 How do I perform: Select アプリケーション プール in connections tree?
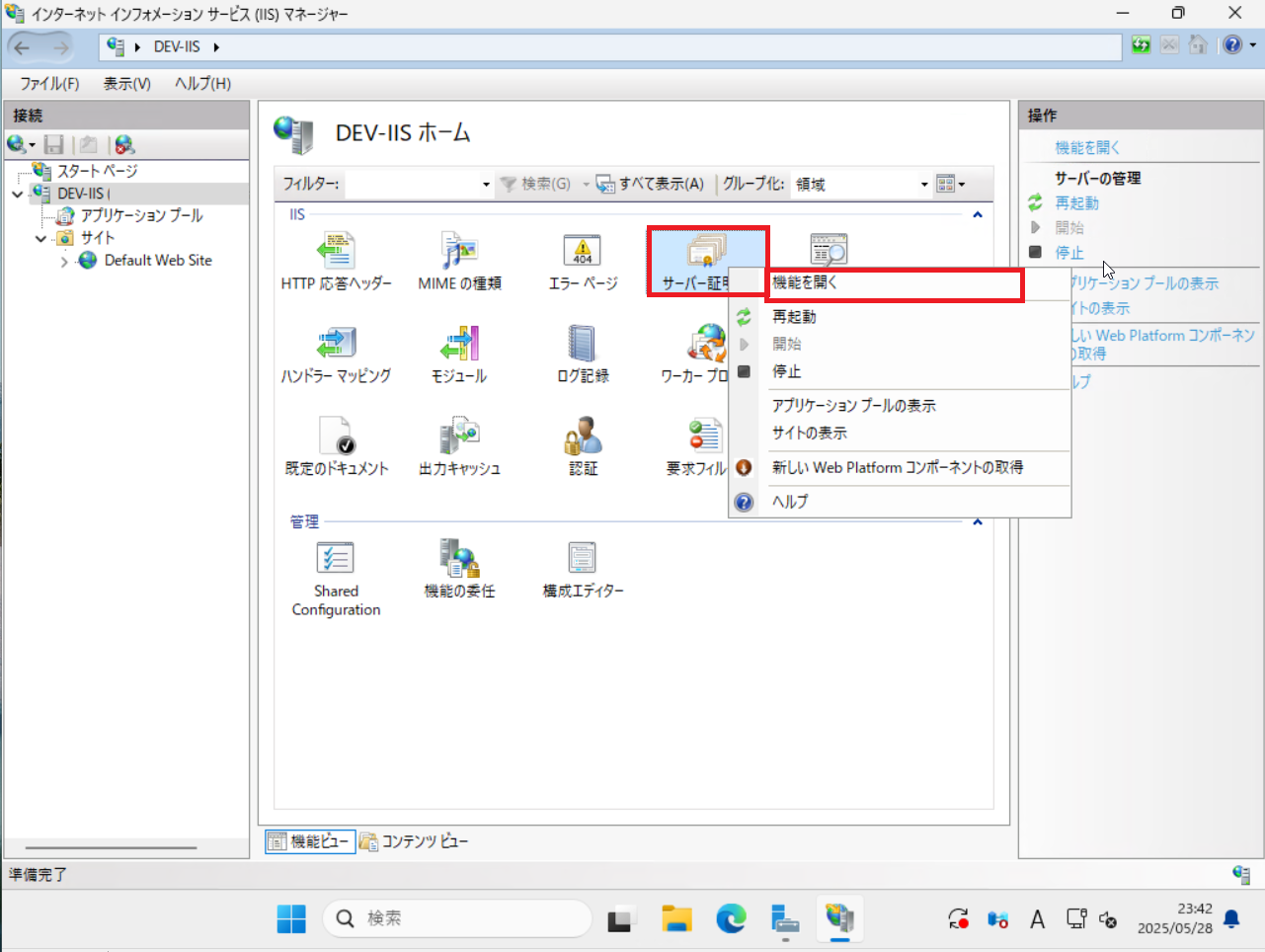141,215
